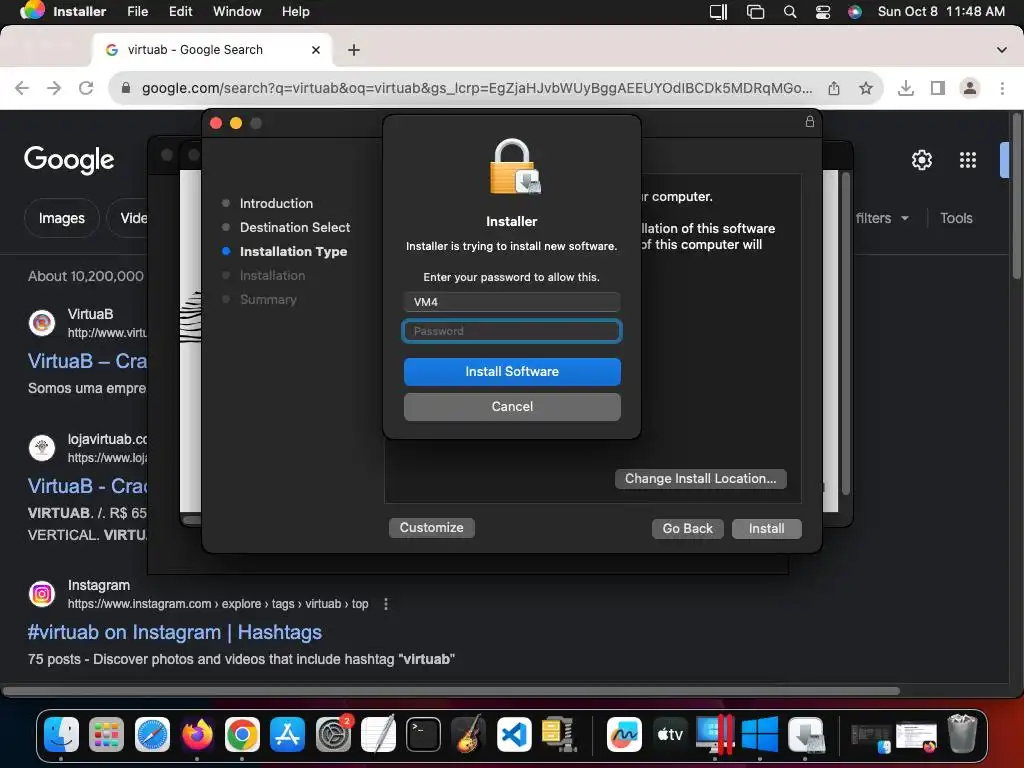Open options for the Instagram result
Image resolution: width=1024 pixels, height=768 pixels.
(386, 604)
